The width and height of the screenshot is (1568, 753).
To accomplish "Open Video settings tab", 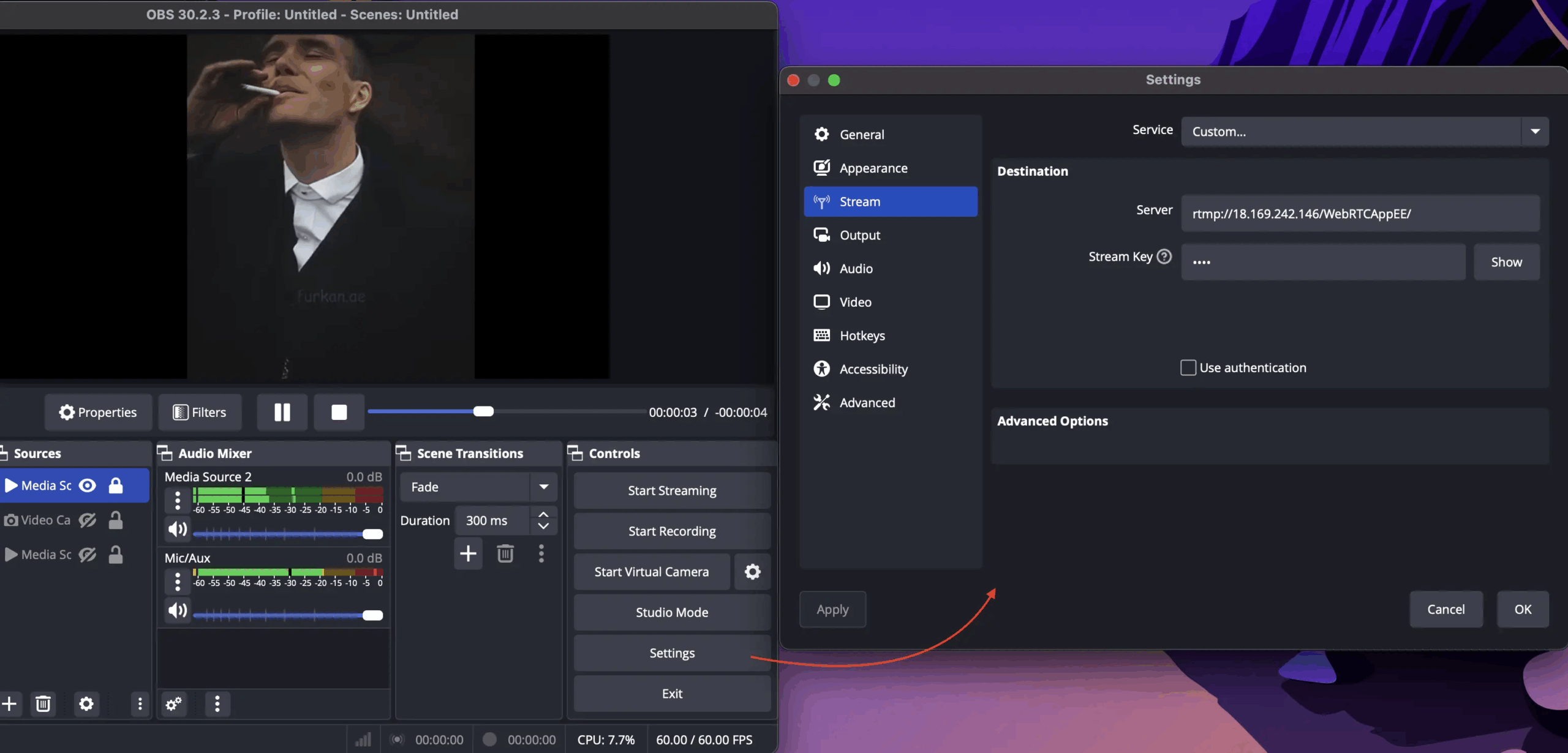I will 891,302.
